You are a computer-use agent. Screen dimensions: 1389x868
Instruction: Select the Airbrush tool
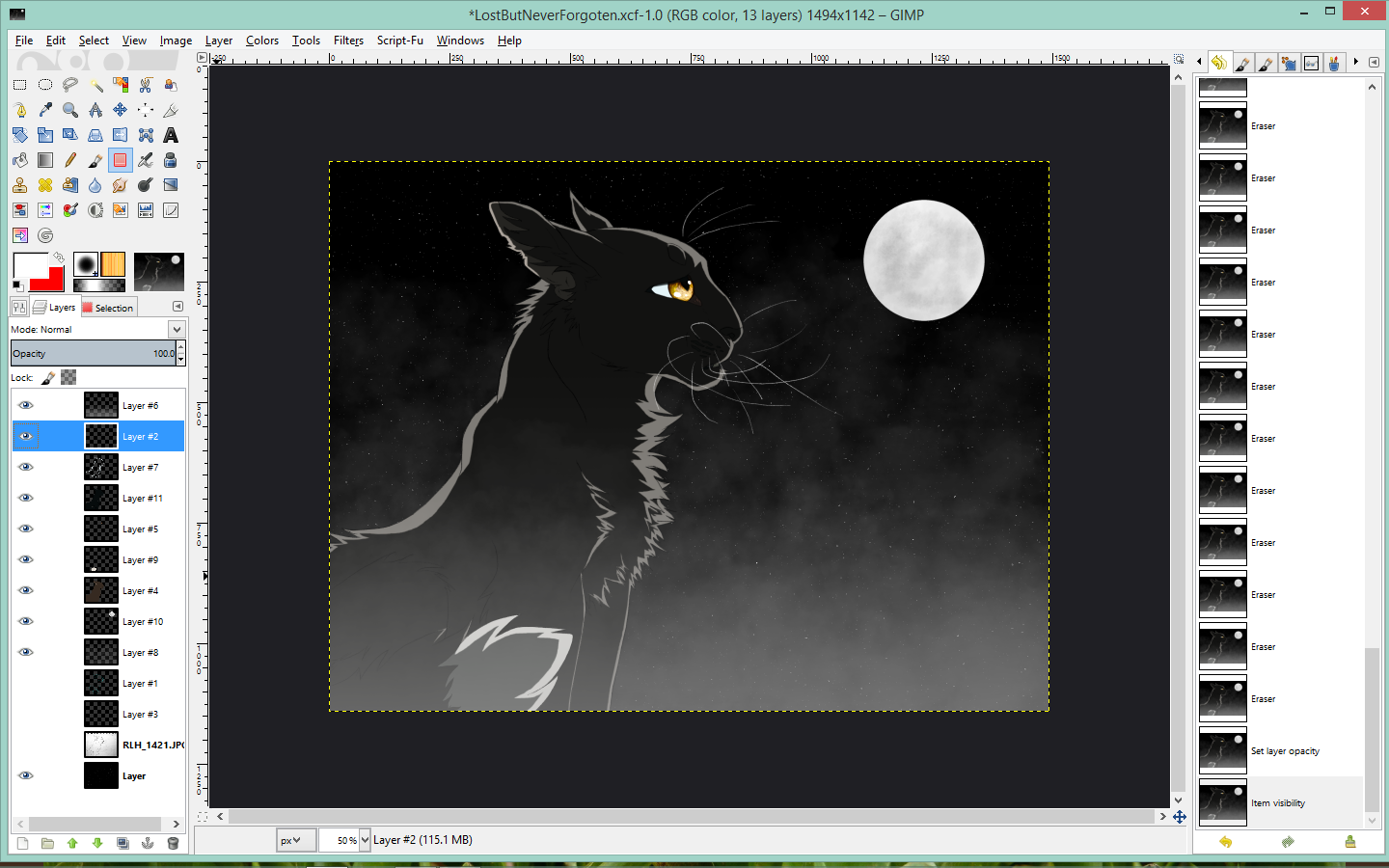pyautogui.click(x=146, y=160)
